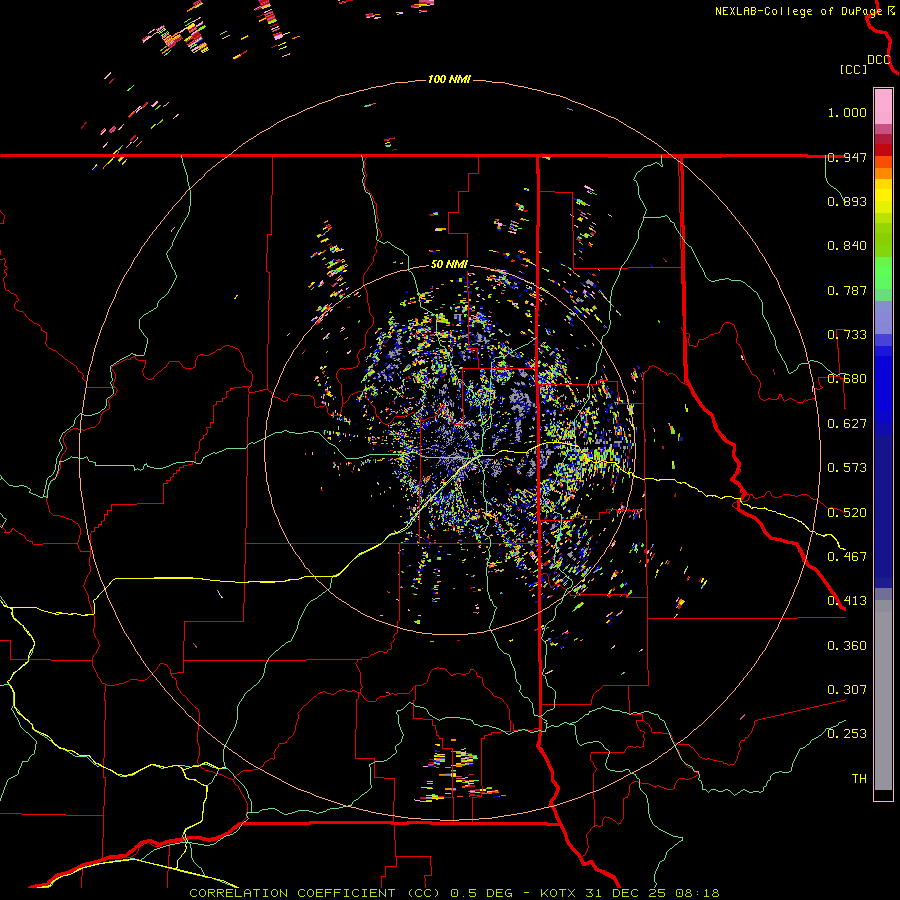Click the 0.467 value on the legend
This screenshot has width=900, height=900.
[x=847, y=557]
